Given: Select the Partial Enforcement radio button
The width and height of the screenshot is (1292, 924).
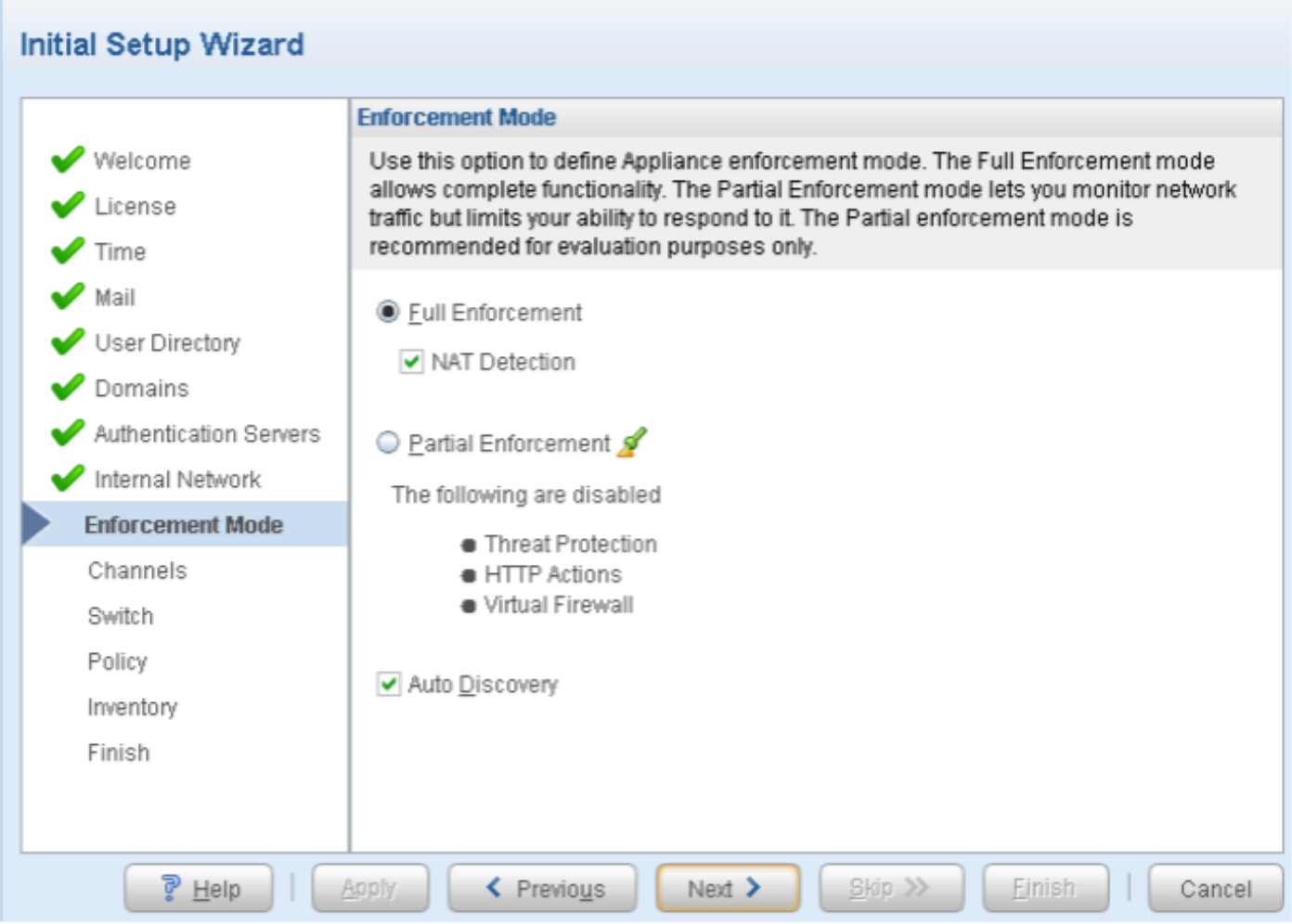Looking at the screenshot, I should tap(388, 443).
